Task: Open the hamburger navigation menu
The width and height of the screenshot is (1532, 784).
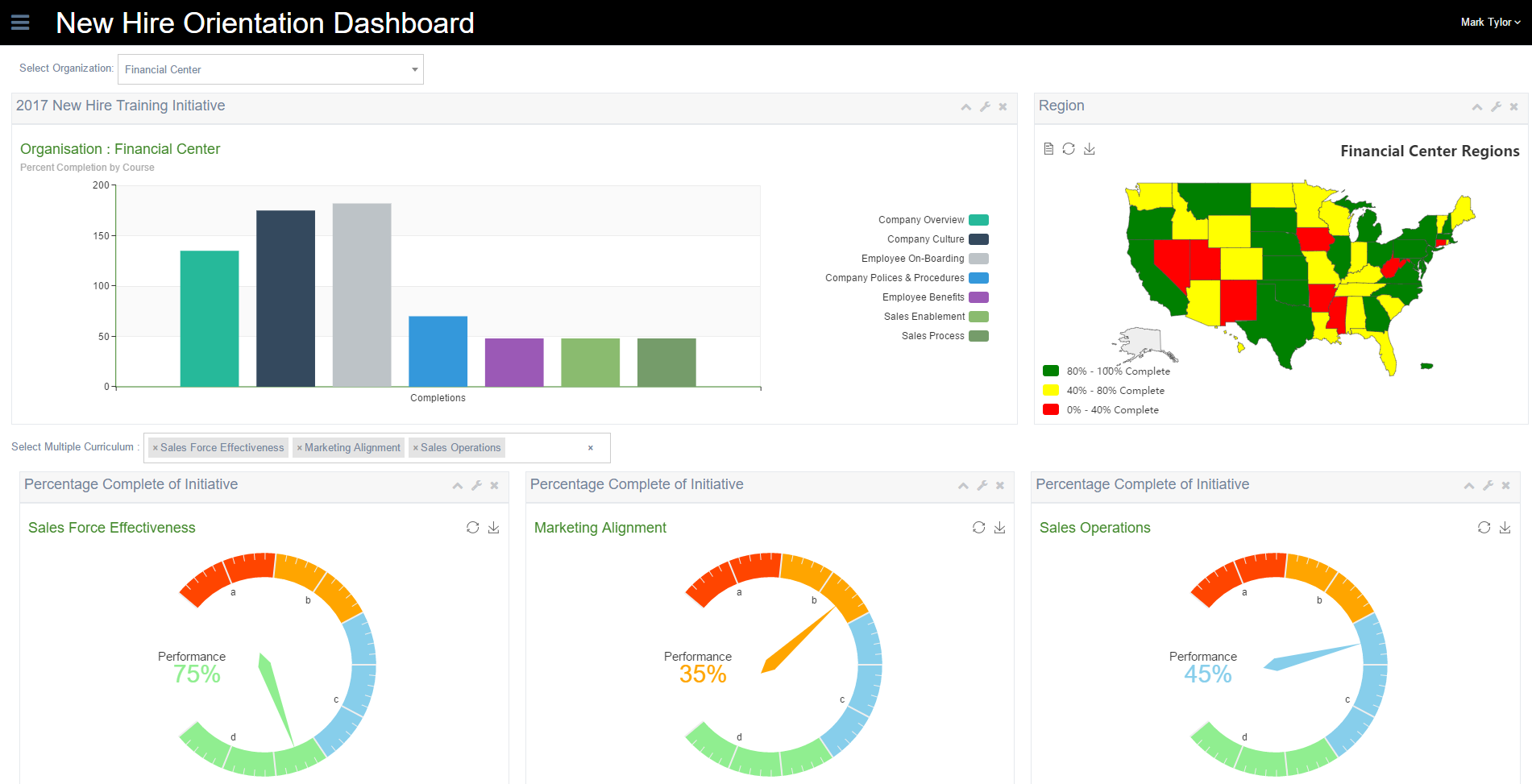Action: (20, 23)
